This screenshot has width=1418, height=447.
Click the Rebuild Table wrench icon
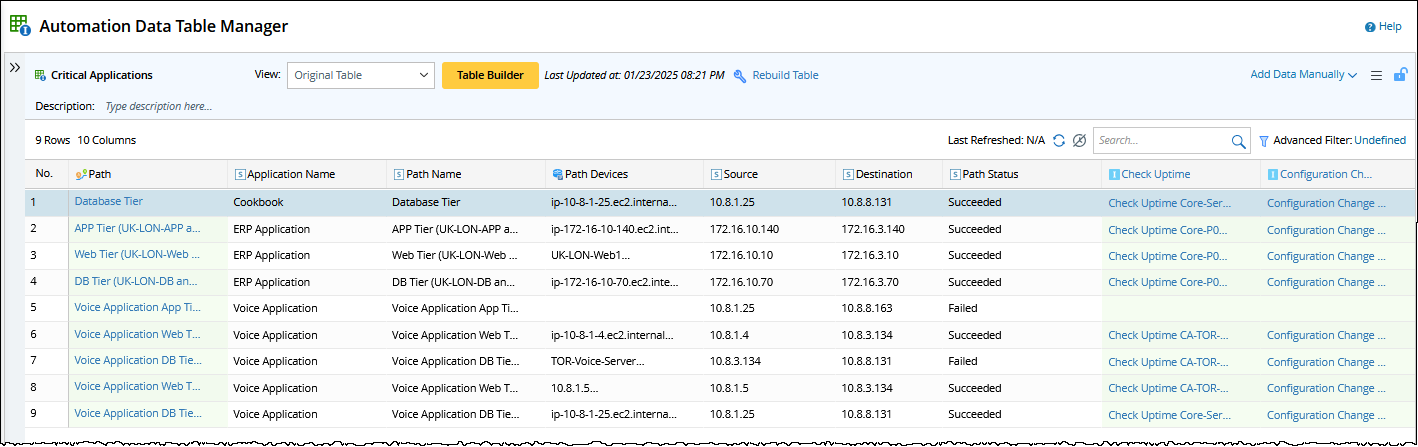pyautogui.click(x=740, y=75)
